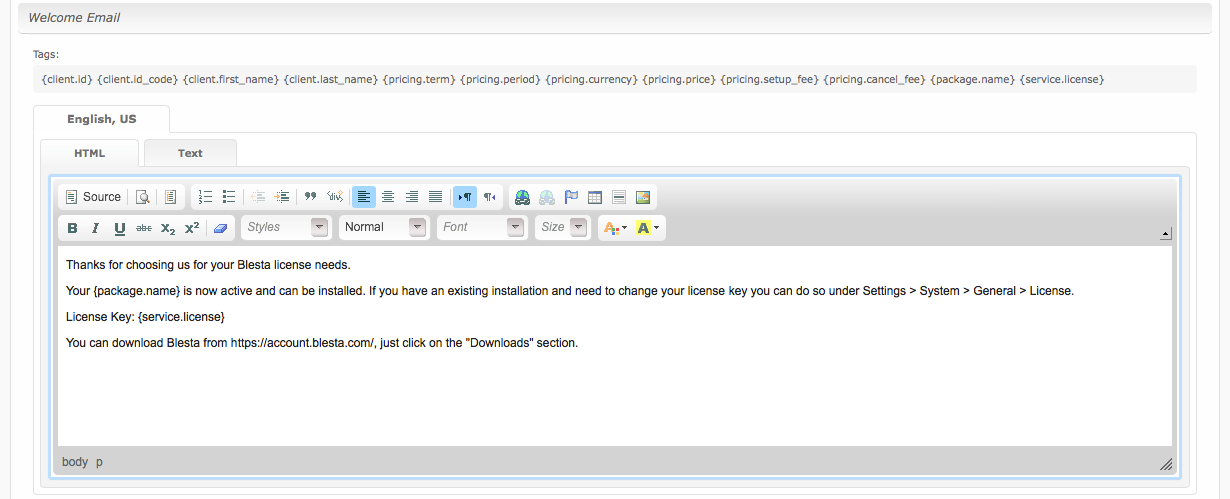1230x499 pixels.
Task: Insert an image into the editor
Action: pos(643,197)
